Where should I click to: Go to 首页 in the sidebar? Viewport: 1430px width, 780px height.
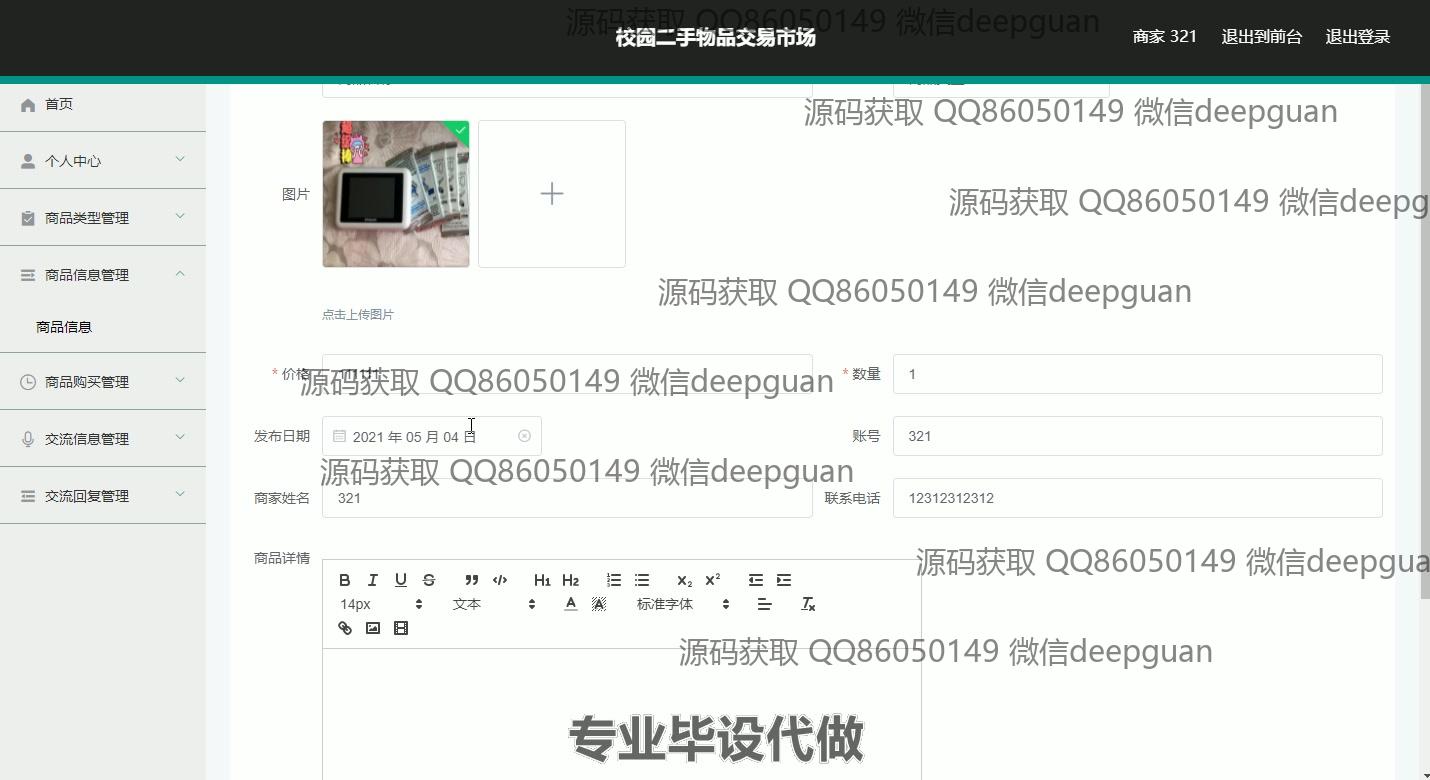click(x=59, y=104)
